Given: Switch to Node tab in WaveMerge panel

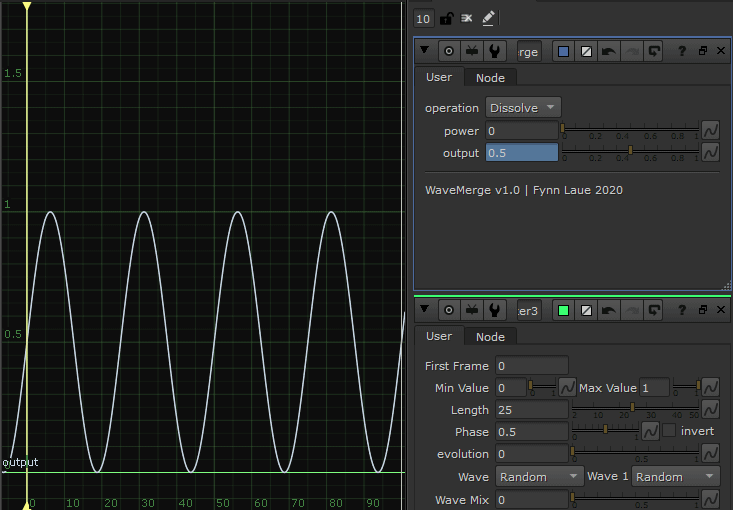Looking at the screenshot, I should pyautogui.click(x=490, y=78).
